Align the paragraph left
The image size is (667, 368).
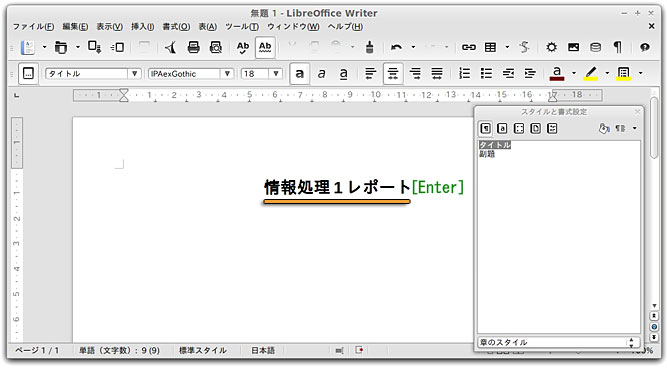point(371,74)
